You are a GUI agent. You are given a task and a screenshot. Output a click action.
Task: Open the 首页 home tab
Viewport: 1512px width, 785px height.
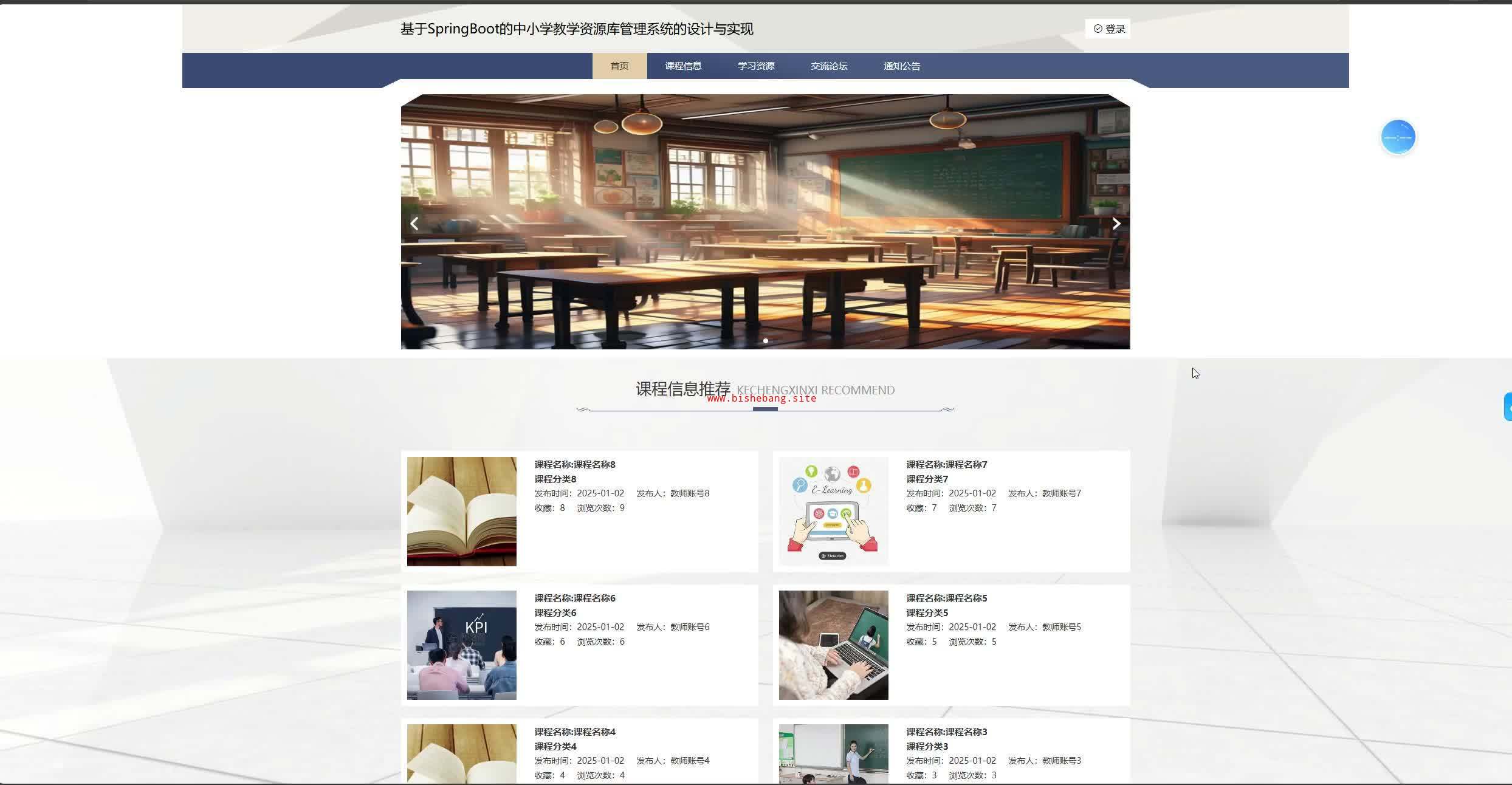click(619, 66)
